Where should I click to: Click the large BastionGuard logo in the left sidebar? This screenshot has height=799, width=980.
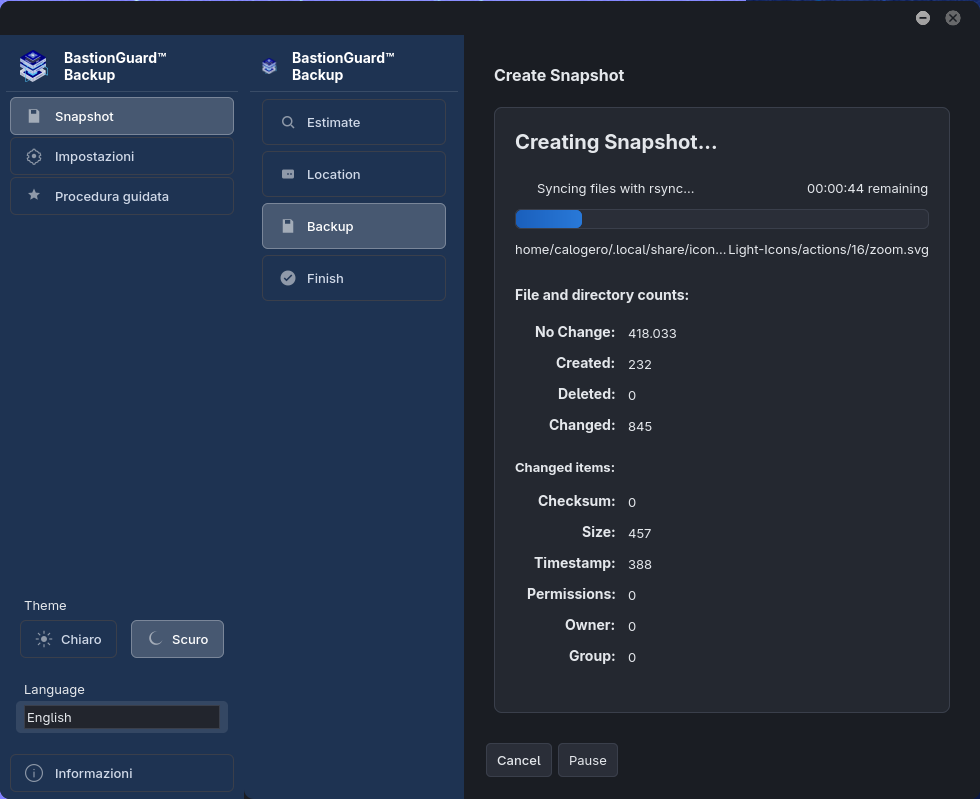click(33, 66)
